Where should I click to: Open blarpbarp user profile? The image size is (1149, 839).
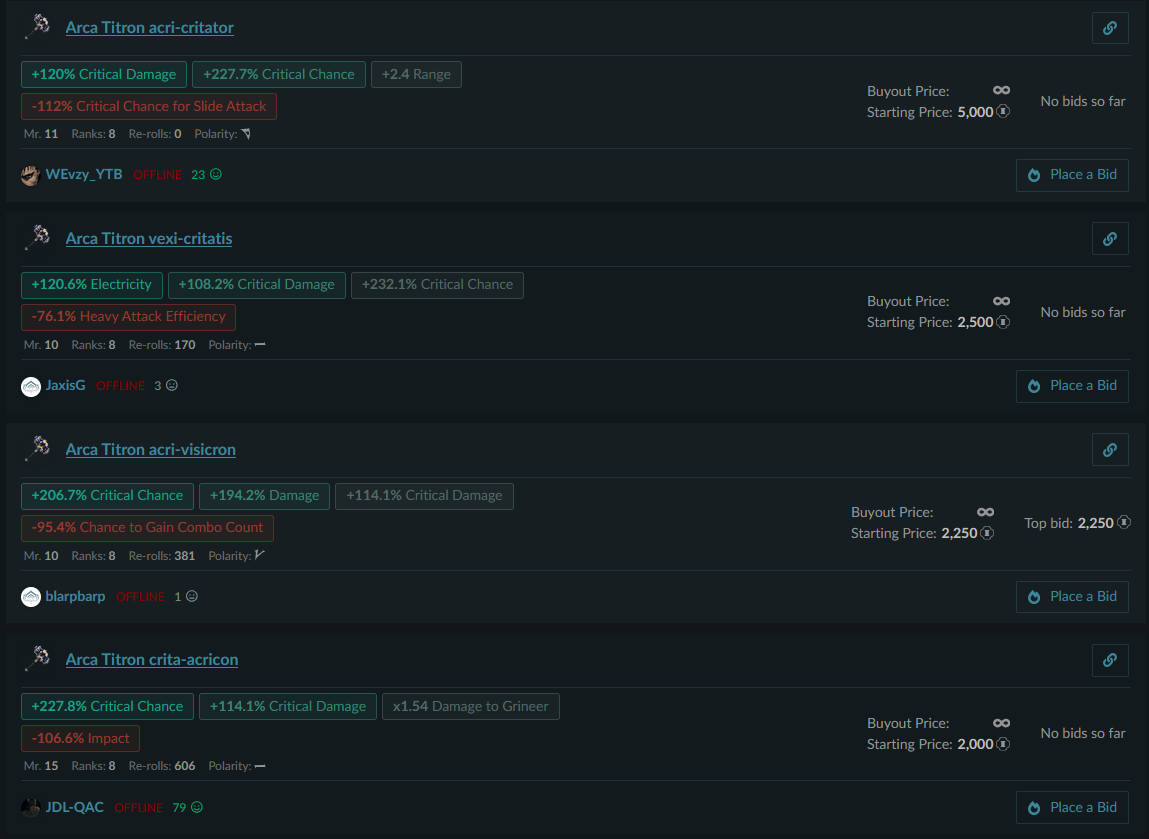[75, 596]
